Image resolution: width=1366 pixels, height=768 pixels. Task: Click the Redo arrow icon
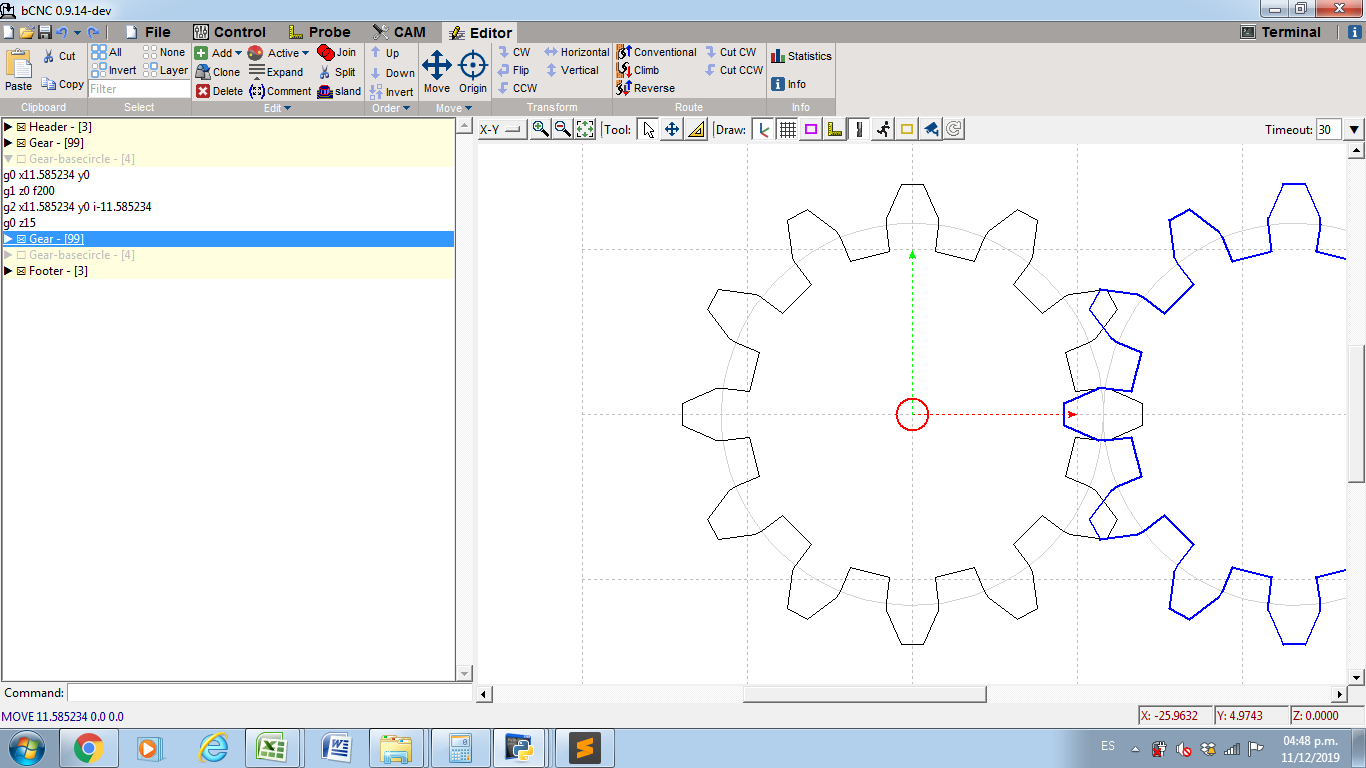93,32
